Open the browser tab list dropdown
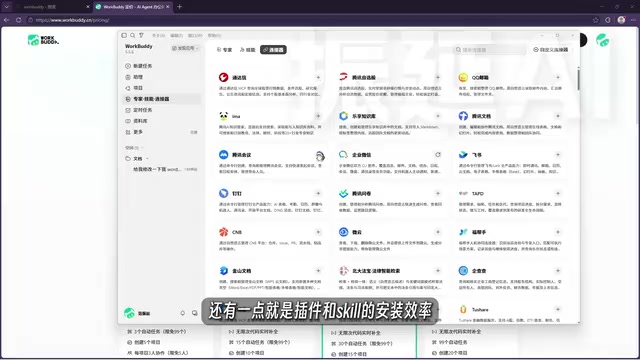The height and width of the screenshot is (360, 640). point(7,7)
